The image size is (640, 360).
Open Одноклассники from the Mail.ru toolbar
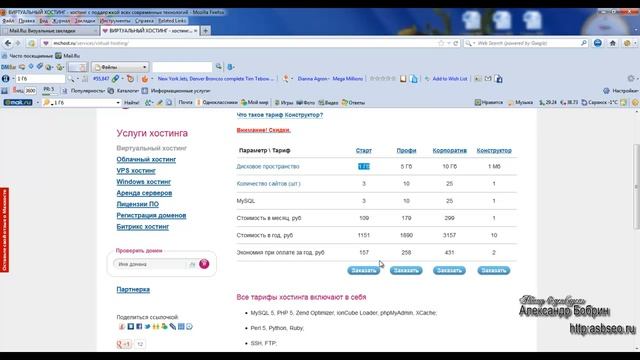[x=217, y=102]
